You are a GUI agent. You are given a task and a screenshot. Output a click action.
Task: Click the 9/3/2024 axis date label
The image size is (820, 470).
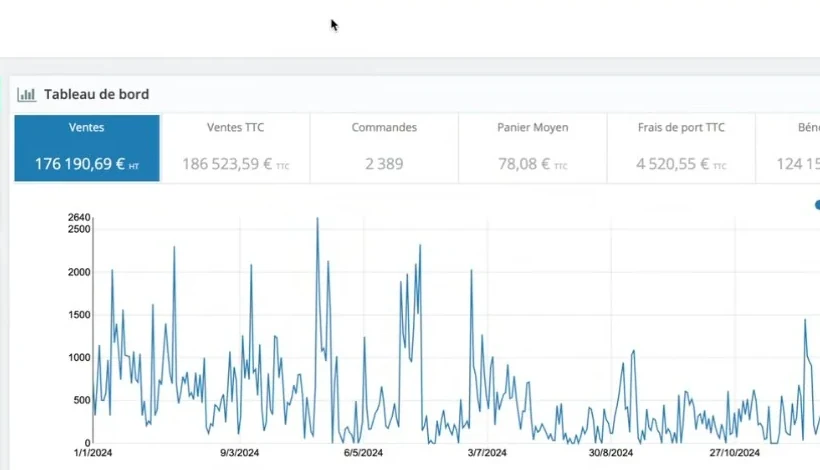tap(240, 453)
